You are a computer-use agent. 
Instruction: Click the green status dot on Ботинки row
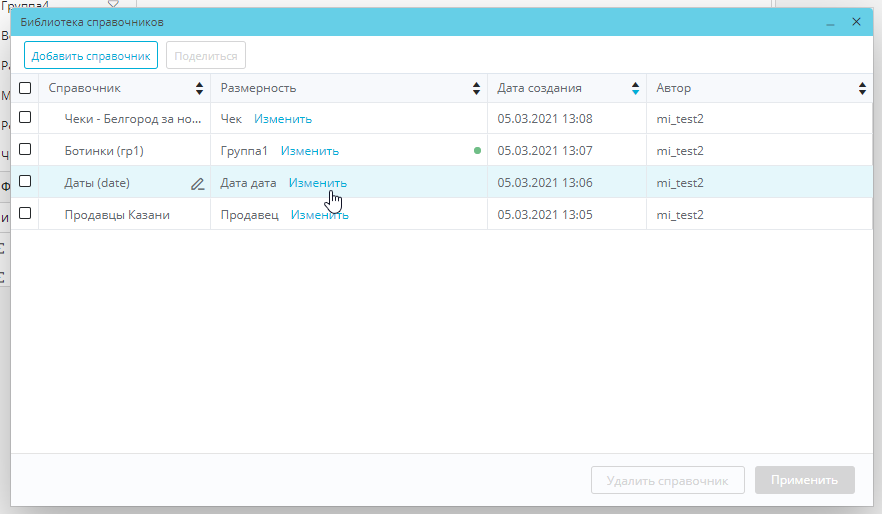pos(477,151)
